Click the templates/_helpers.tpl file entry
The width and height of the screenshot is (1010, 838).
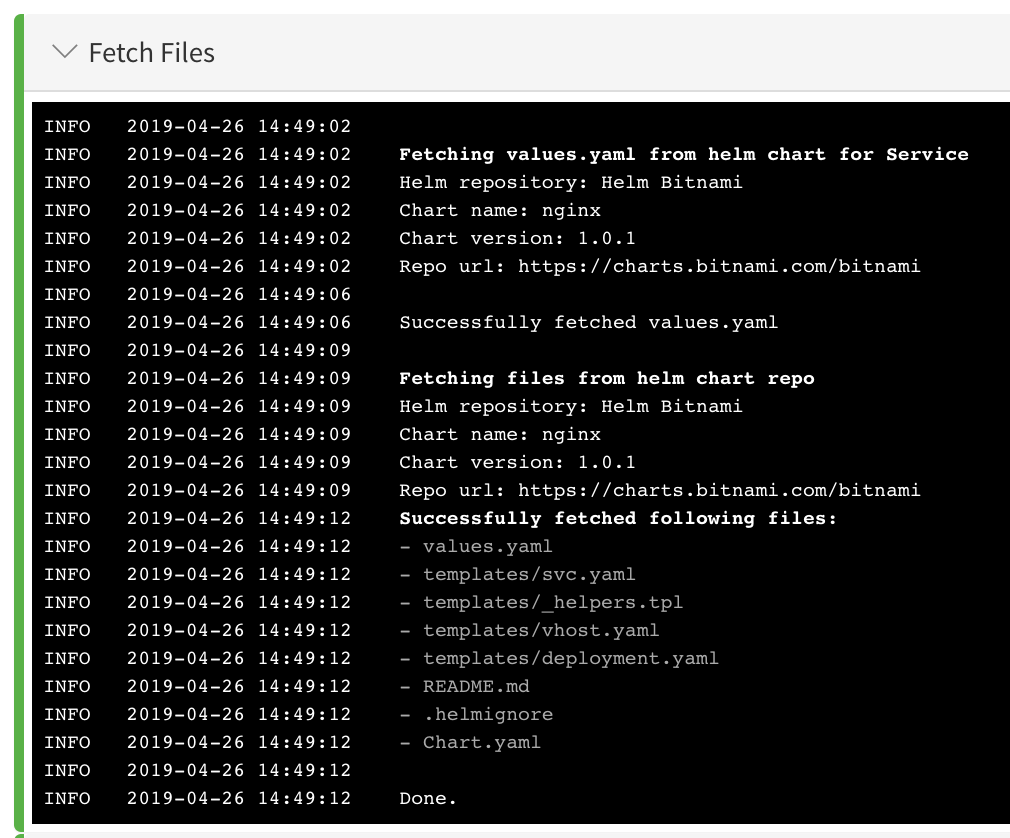(x=541, y=603)
